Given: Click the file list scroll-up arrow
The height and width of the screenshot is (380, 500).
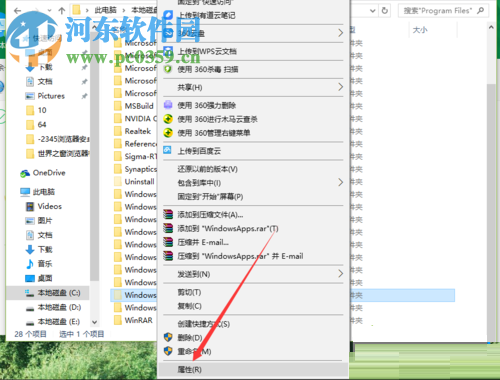Looking at the screenshot, I should point(491,28).
